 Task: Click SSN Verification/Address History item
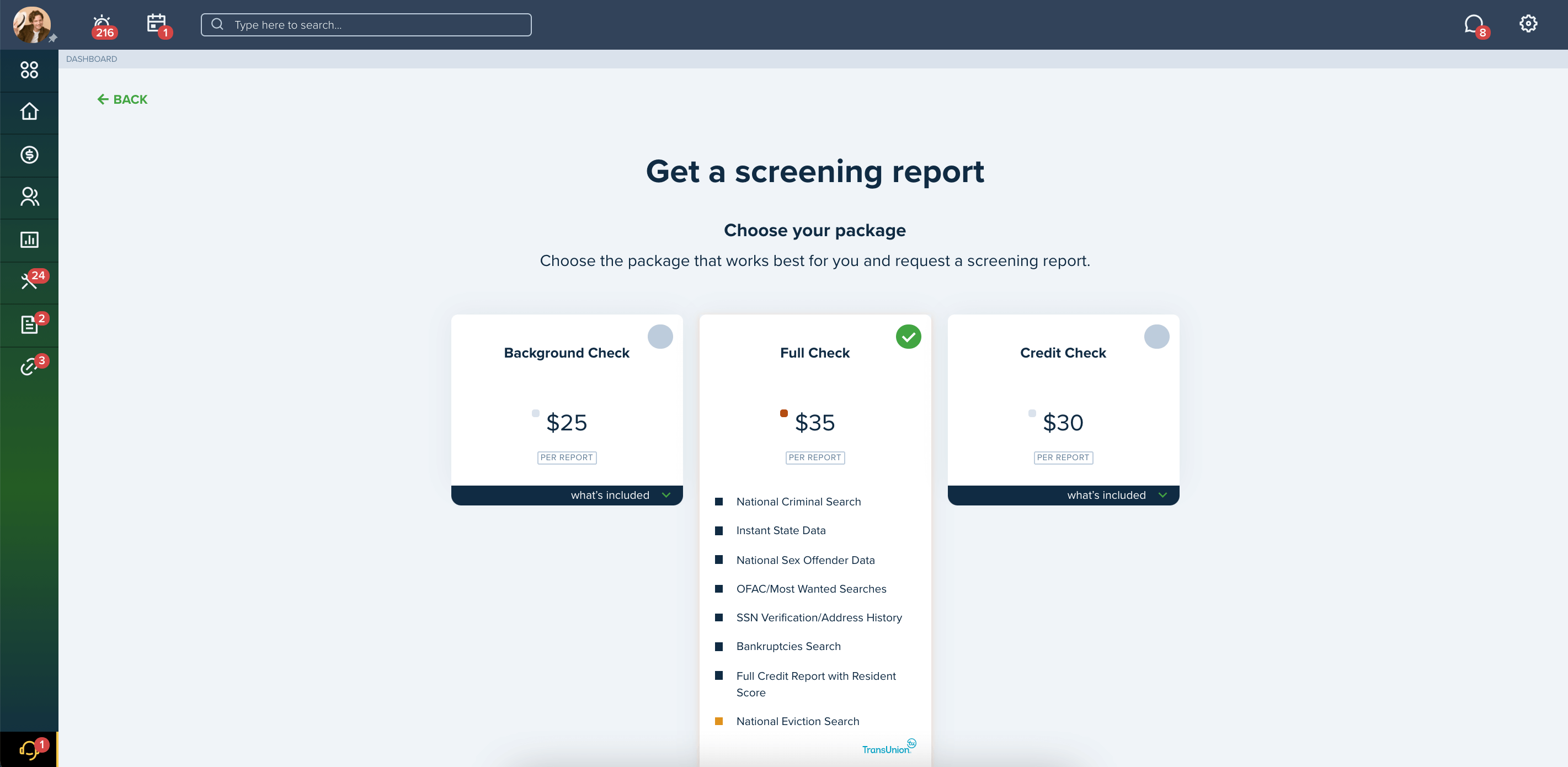(x=819, y=617)
